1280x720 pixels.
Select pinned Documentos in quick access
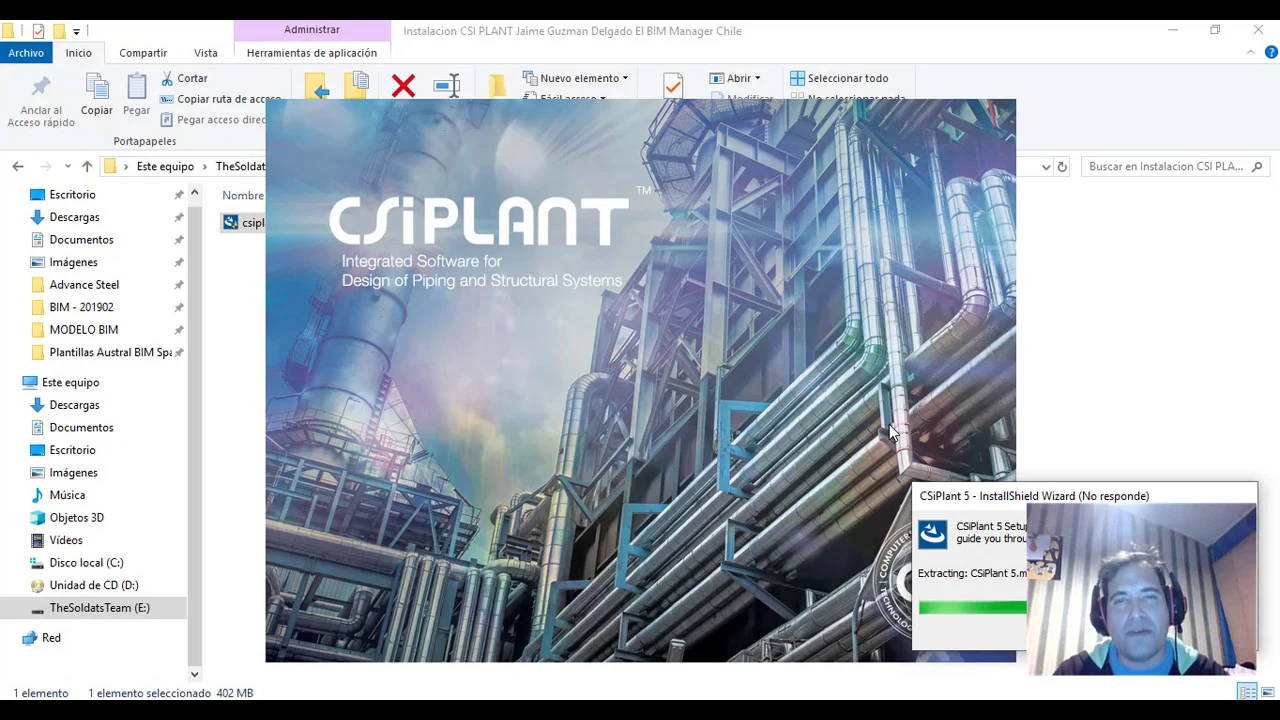tap(81, 240)
